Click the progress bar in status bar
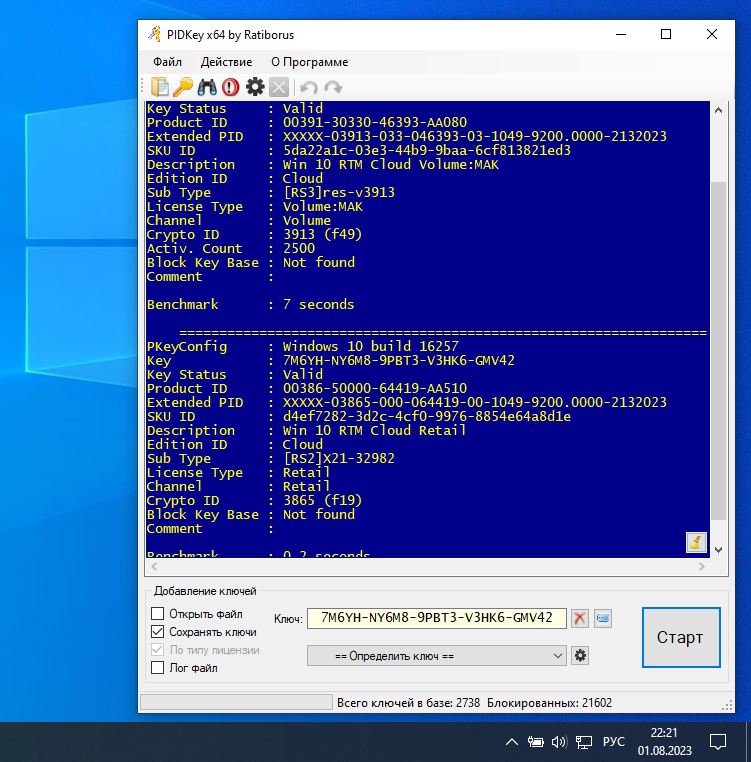This screenshot has width=751, height=762. [x=236, y=702]
